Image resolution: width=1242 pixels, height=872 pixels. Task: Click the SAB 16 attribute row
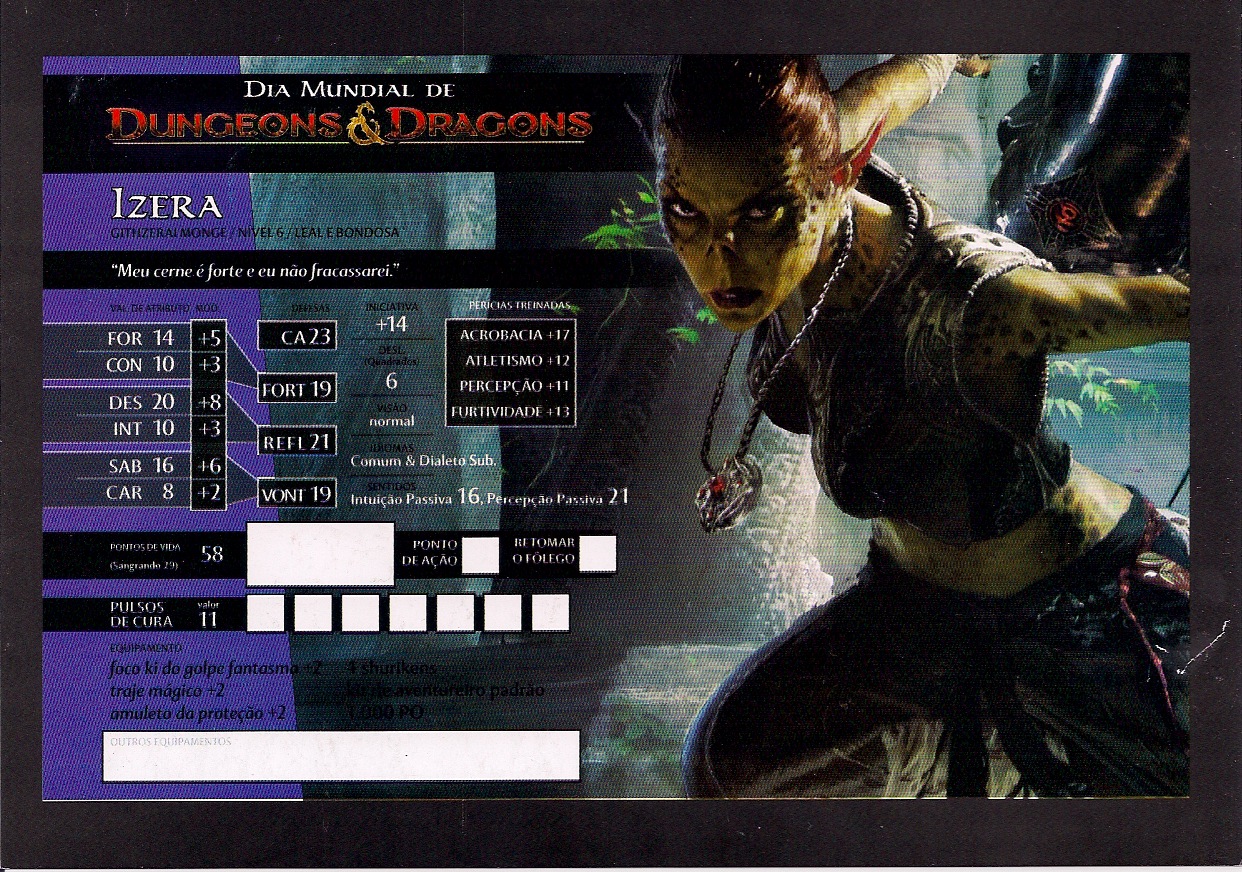click(139, 466)
